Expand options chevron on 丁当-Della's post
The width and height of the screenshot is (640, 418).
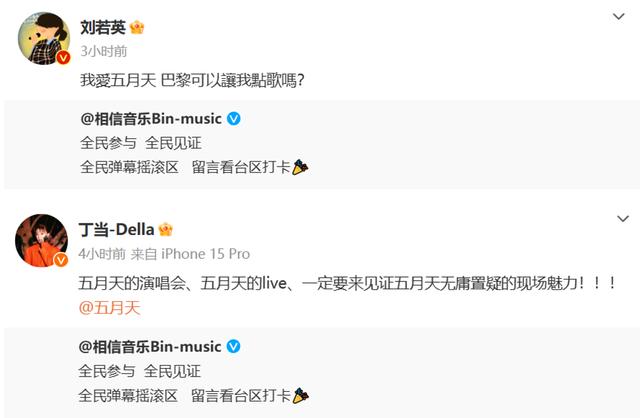pyautogui.click(x=620, y=220)
